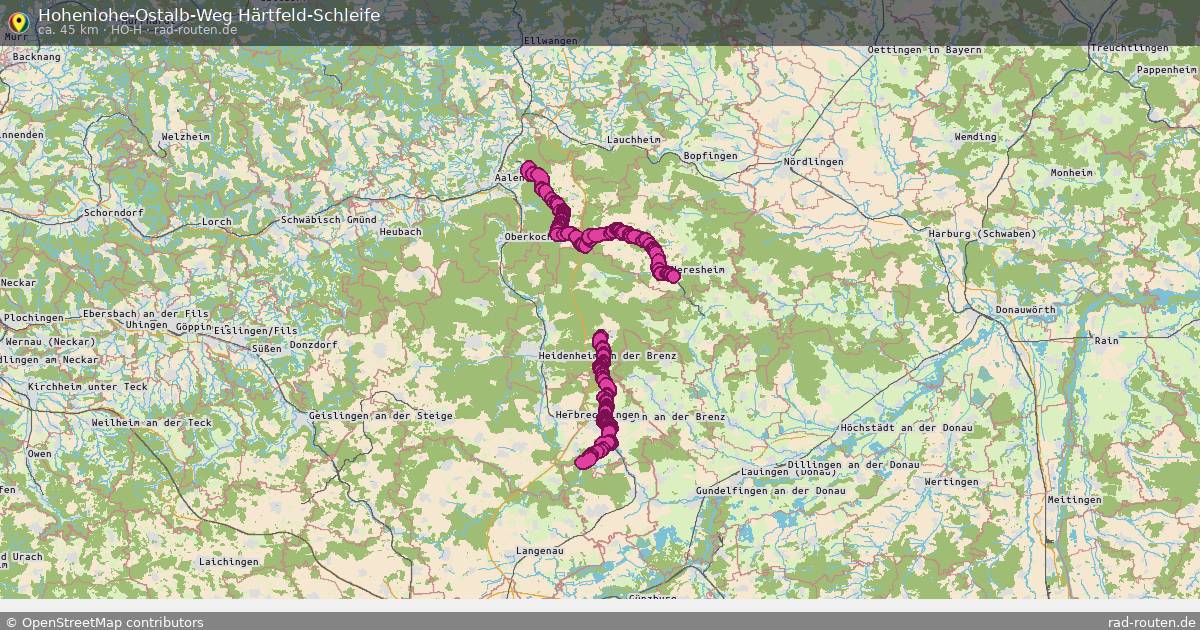Click the Ellwangen town label
The width and height of the screenshot is (1200, 630).
click(550, 41)
